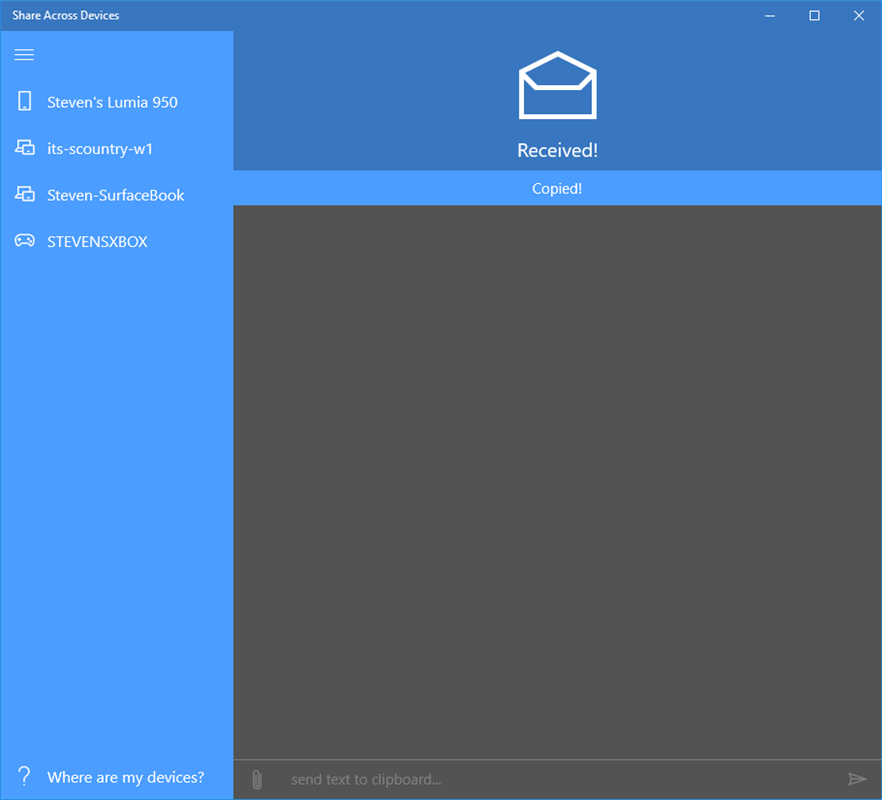The width and height of the screenshot is (882, 800).
Task: Click the dark message history area
Action: click(557, 480)
